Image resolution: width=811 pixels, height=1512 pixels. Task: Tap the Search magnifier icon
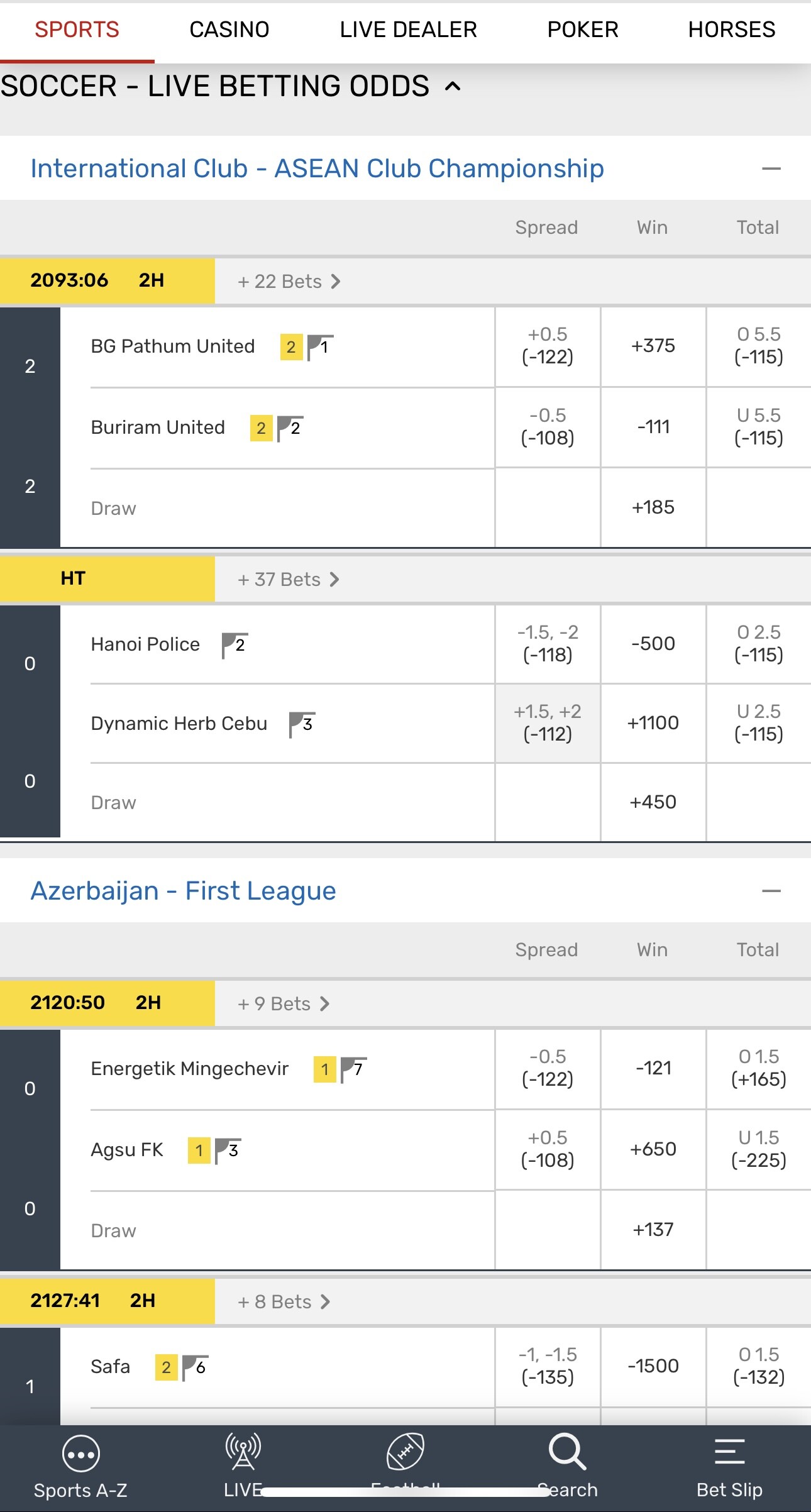click(567, 1452)
